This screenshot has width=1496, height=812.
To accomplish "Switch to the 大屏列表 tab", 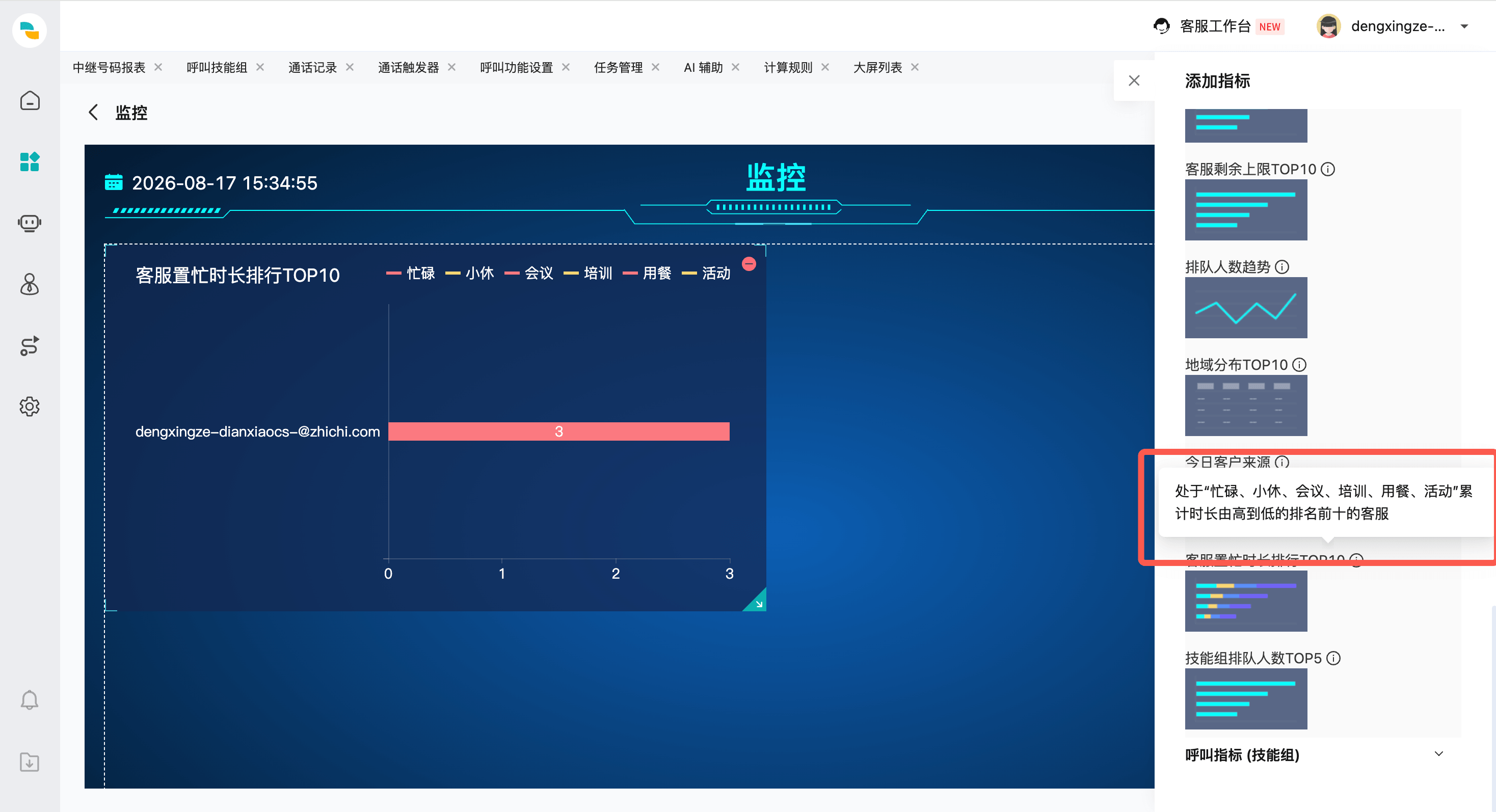I will tap(877, 67).
